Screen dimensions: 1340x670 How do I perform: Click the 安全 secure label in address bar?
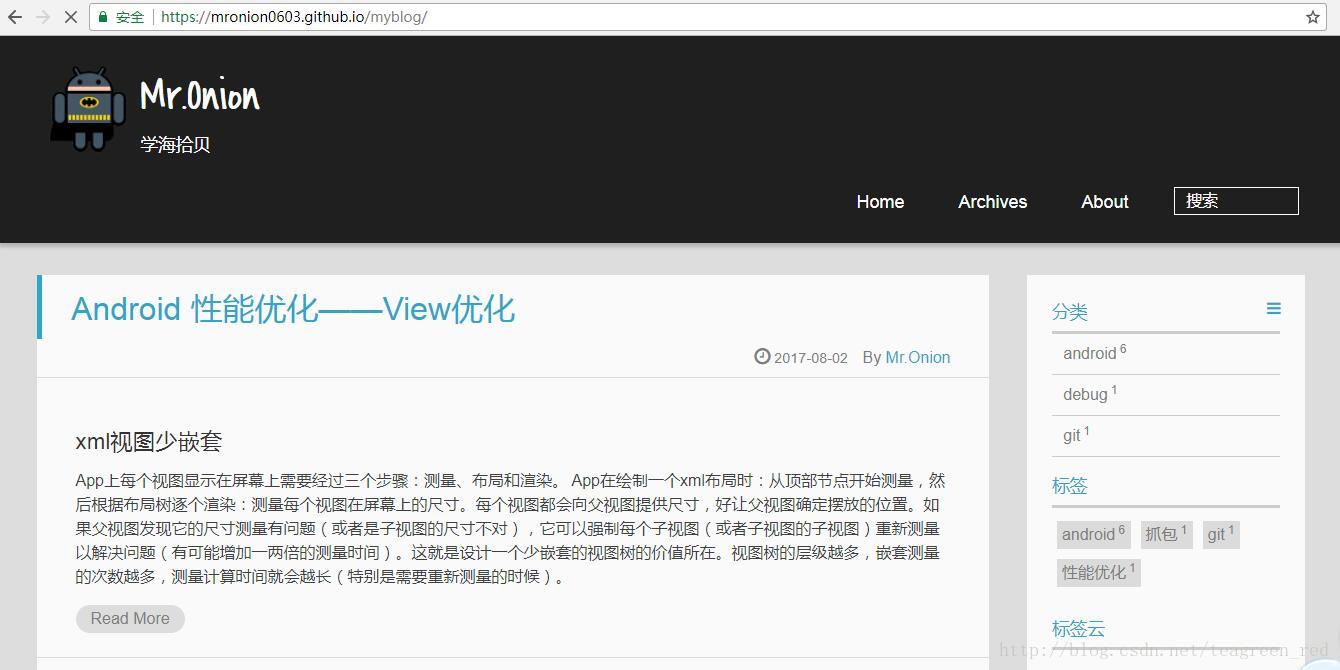point(130,17)
